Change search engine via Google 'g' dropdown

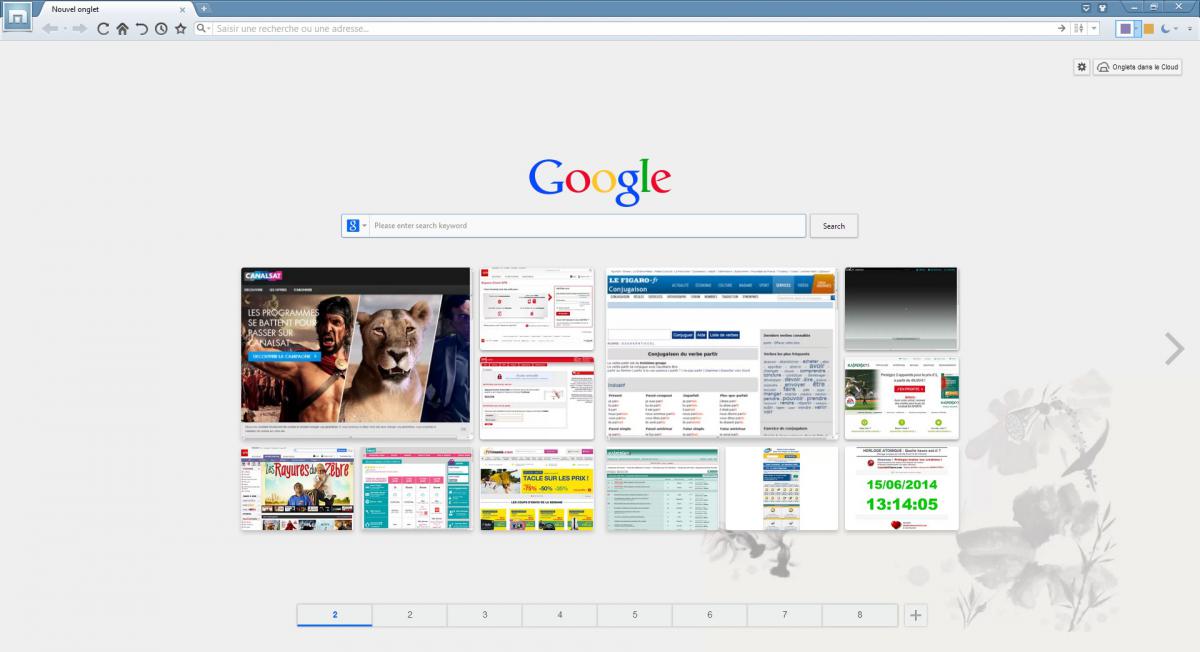pos(356,226)
